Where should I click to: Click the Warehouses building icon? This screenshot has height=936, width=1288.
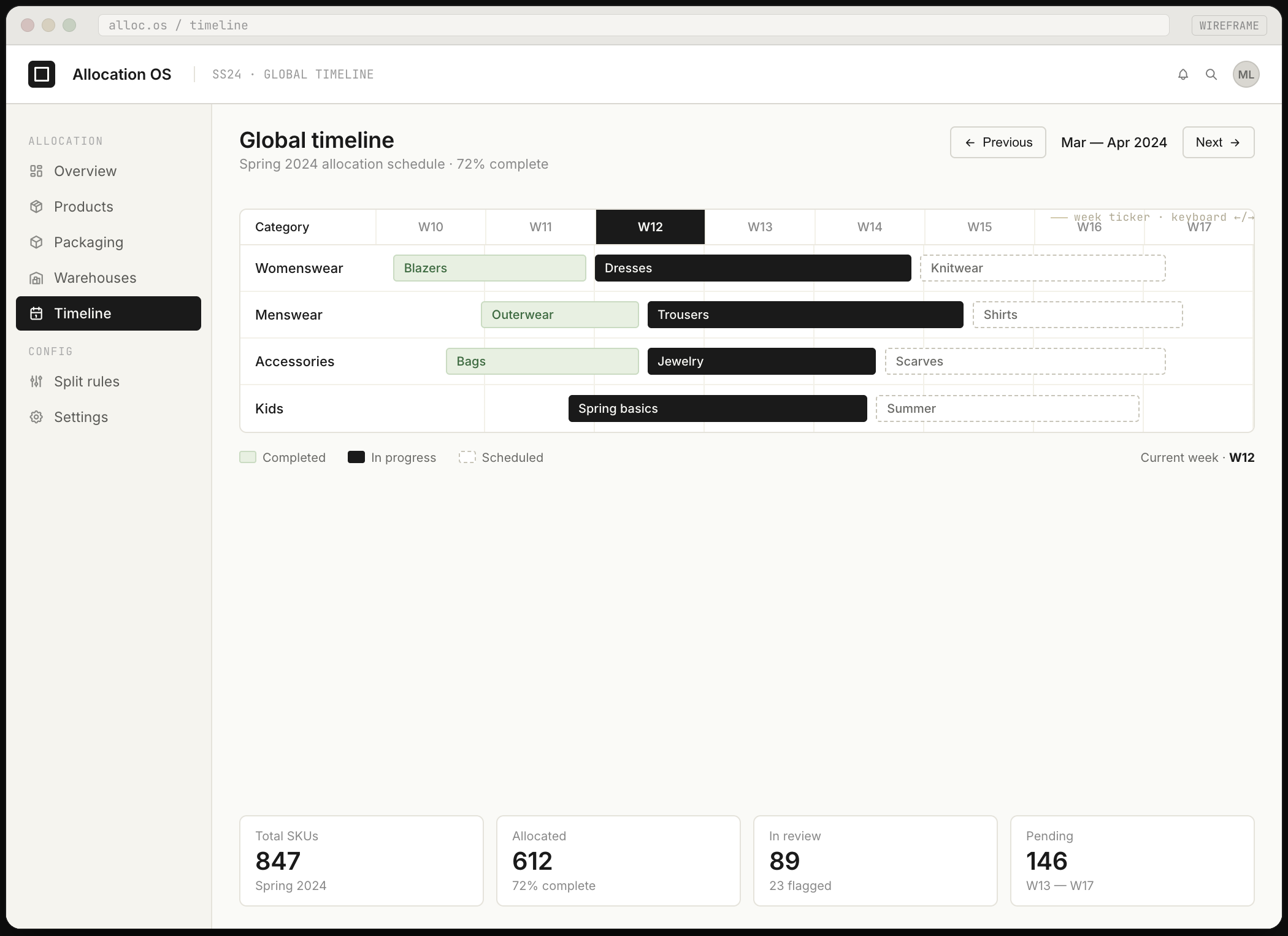[36, 278]
